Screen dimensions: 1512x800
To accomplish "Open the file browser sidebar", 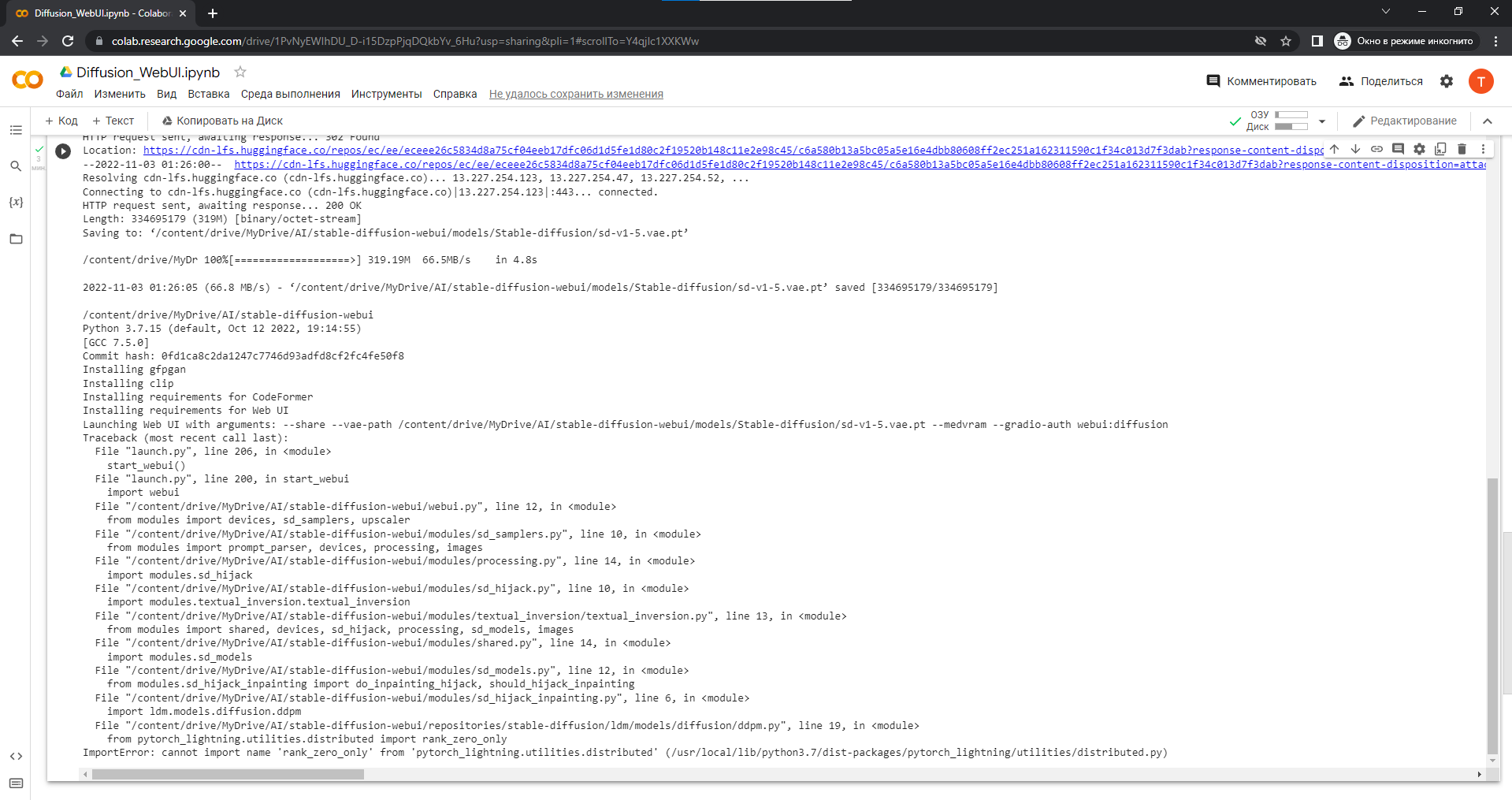I will [x=16, y=239].
